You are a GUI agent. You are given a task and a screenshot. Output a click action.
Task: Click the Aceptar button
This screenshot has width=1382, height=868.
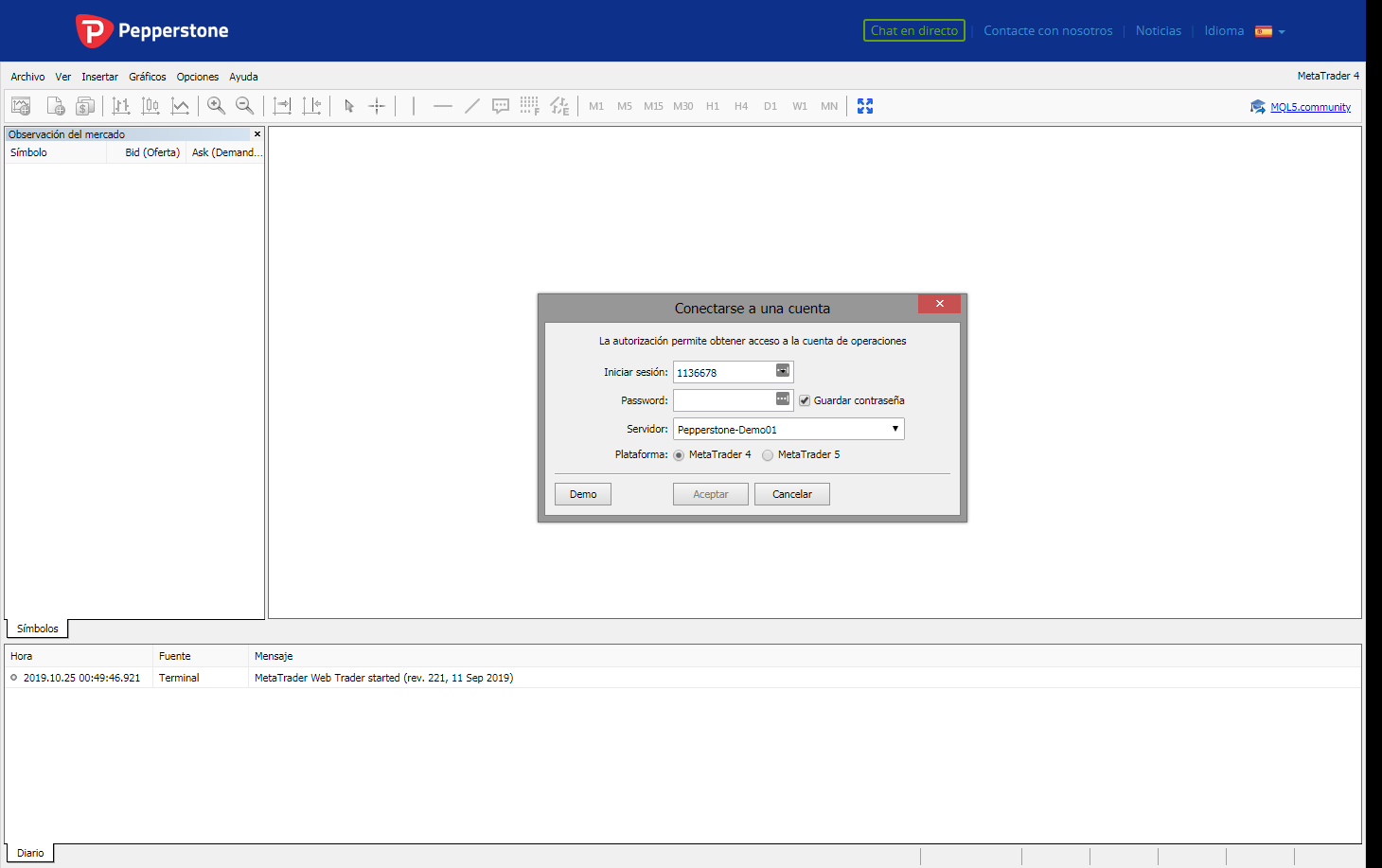click(x=711, y=494)
